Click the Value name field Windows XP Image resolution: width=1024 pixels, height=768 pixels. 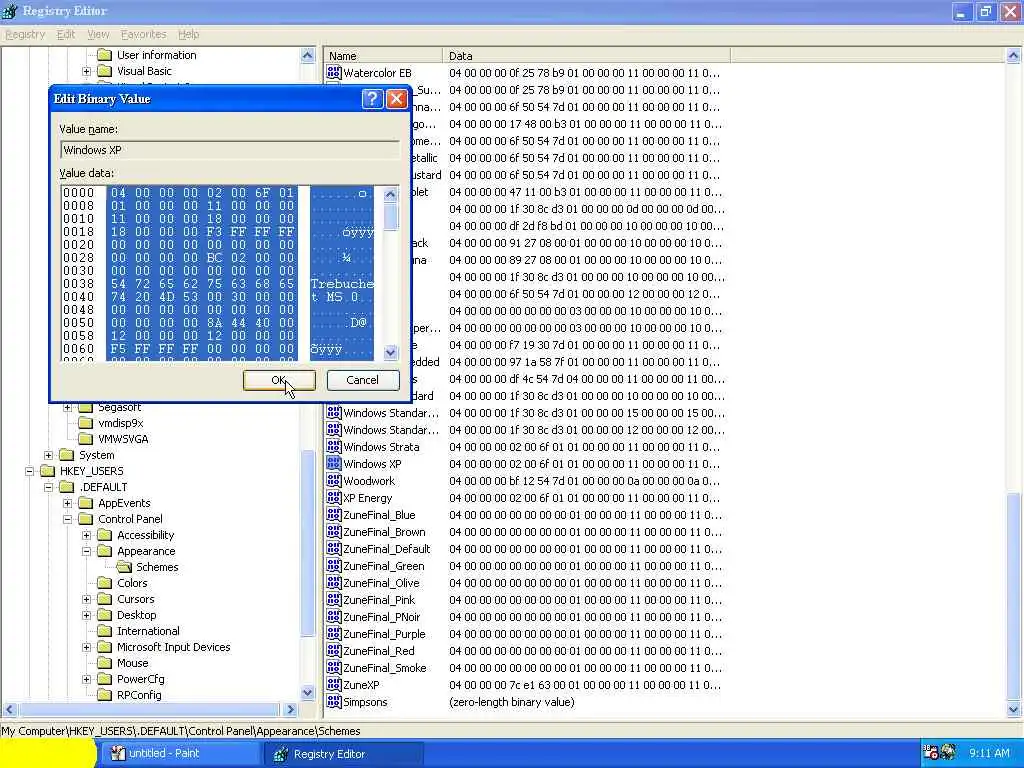(x=230, y=150)
